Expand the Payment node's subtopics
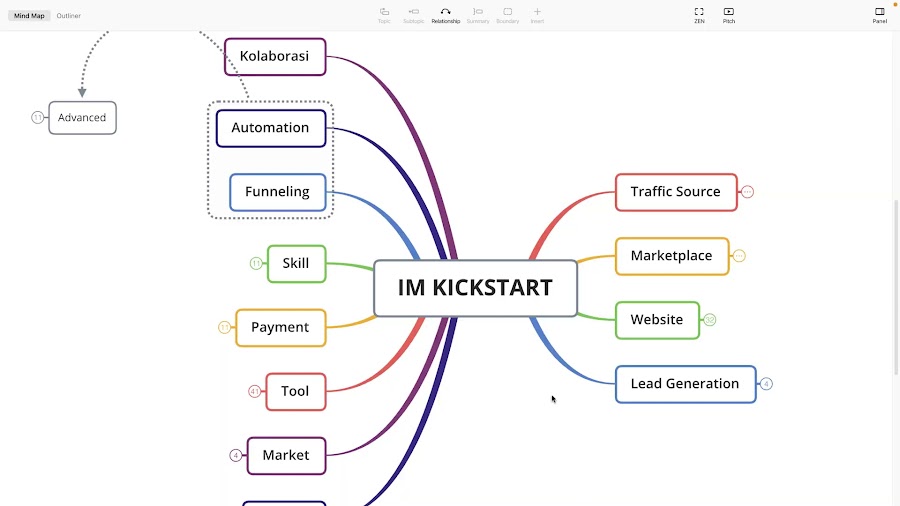The image size is (900, 506). point(224,328)
